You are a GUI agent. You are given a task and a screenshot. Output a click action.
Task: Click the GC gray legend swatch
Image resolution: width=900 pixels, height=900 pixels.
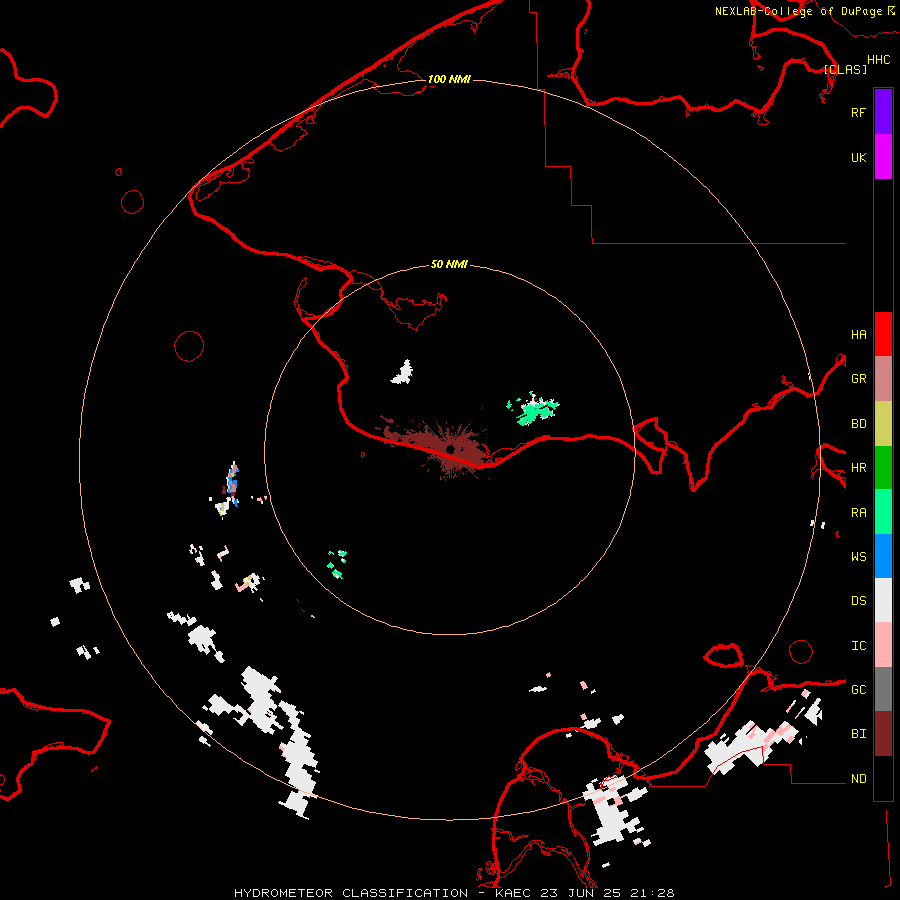[x=883, y=689]
